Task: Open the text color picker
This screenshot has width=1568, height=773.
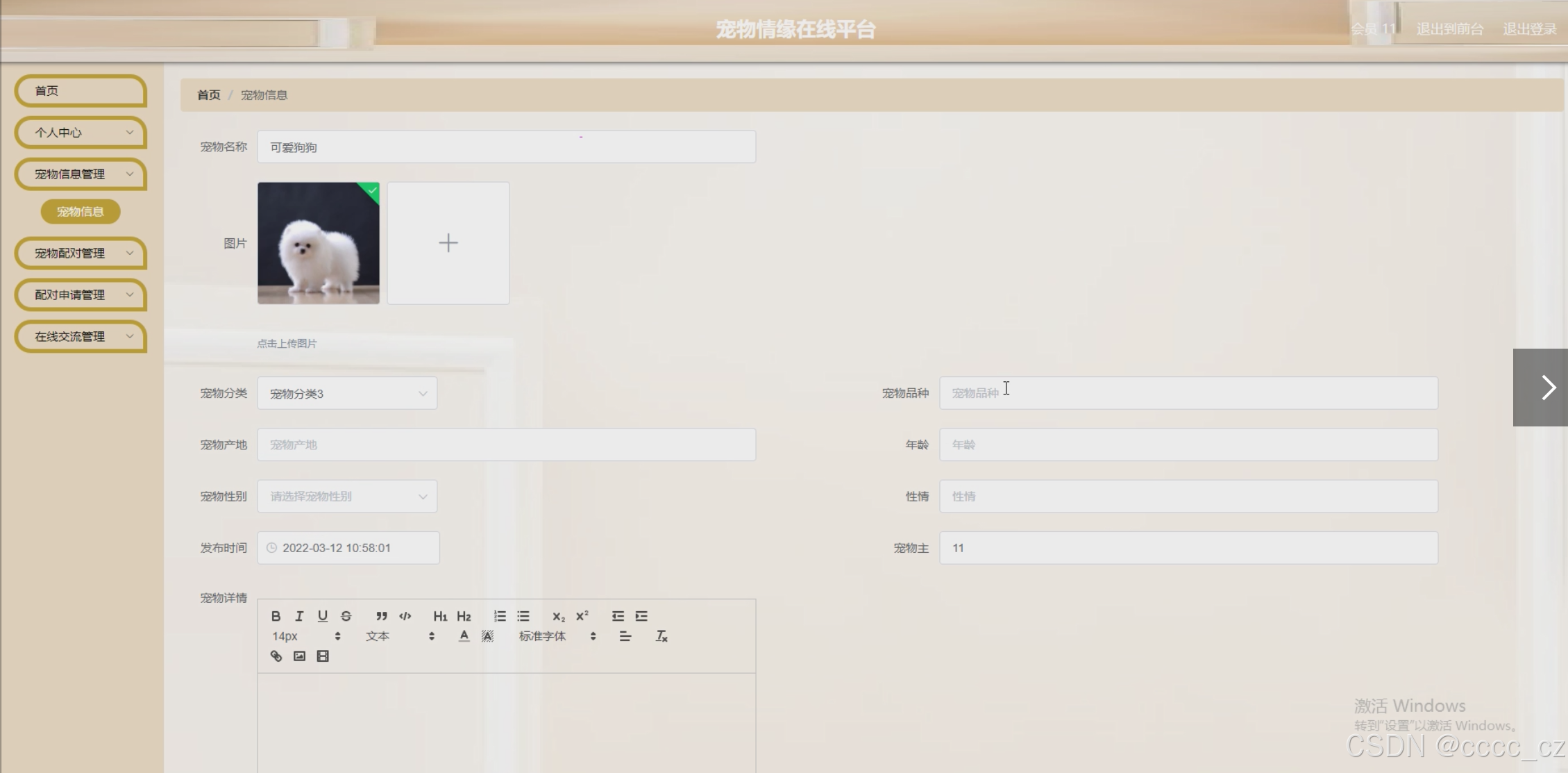Action: pos(464,636)
